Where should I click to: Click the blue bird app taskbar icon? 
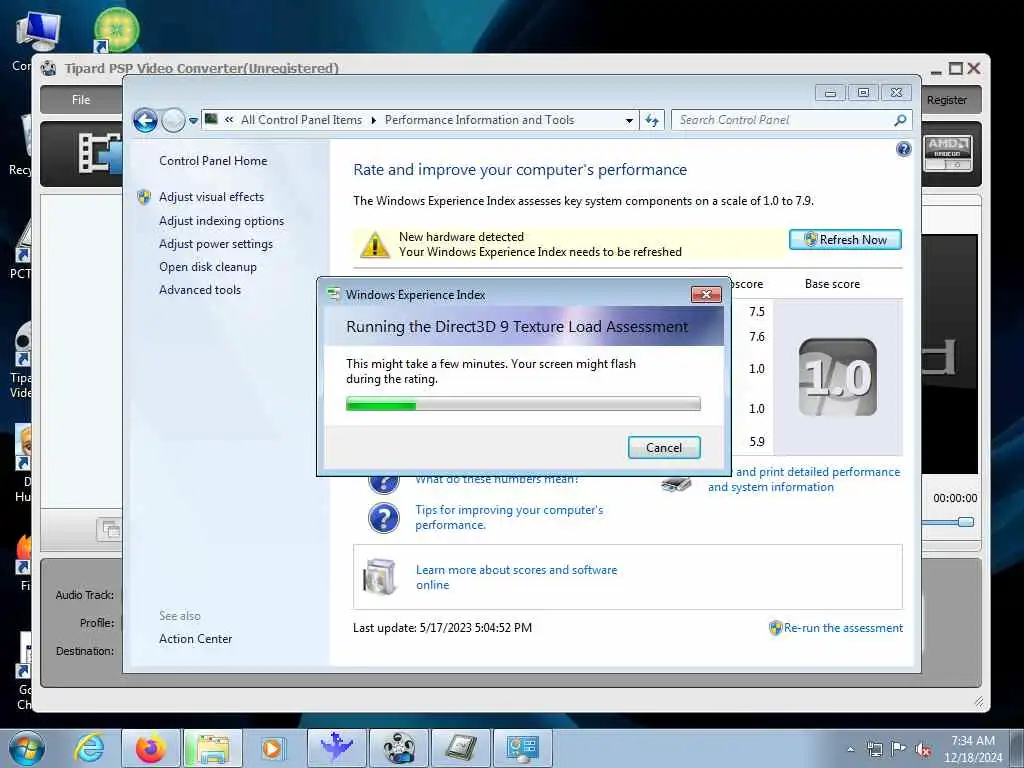336,748
